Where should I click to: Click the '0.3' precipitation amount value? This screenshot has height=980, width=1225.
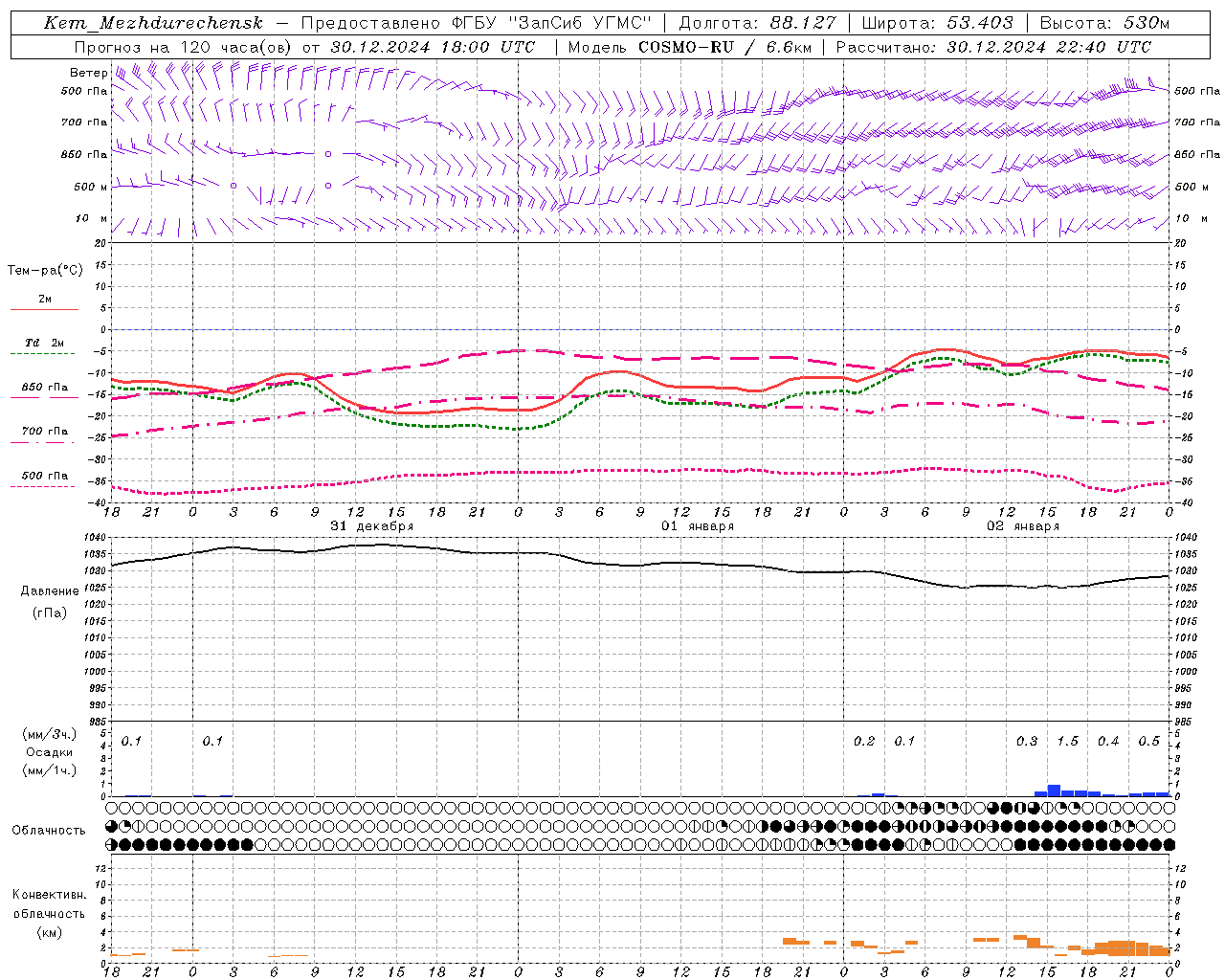[x=1027, y=742]
